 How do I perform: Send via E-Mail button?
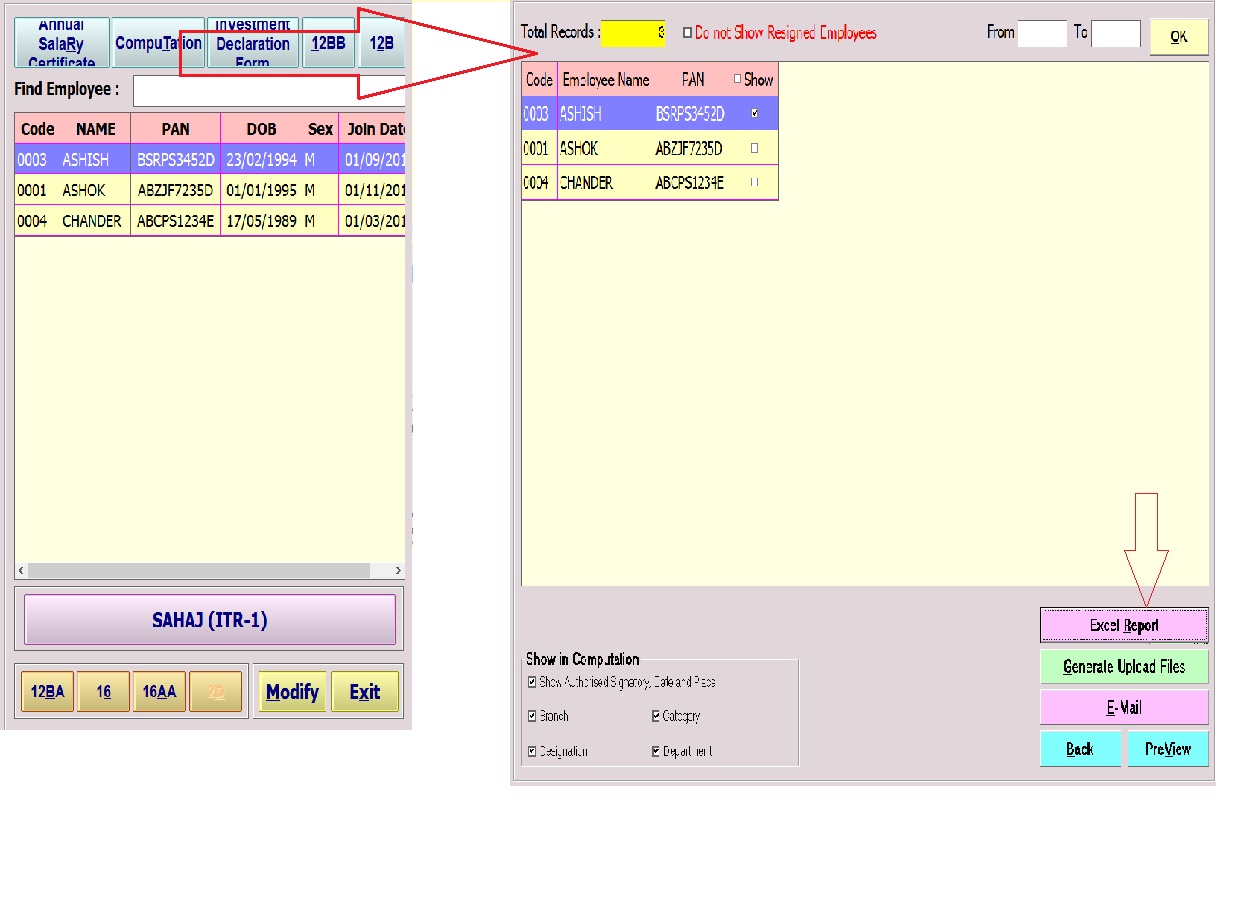(1124, 708)
